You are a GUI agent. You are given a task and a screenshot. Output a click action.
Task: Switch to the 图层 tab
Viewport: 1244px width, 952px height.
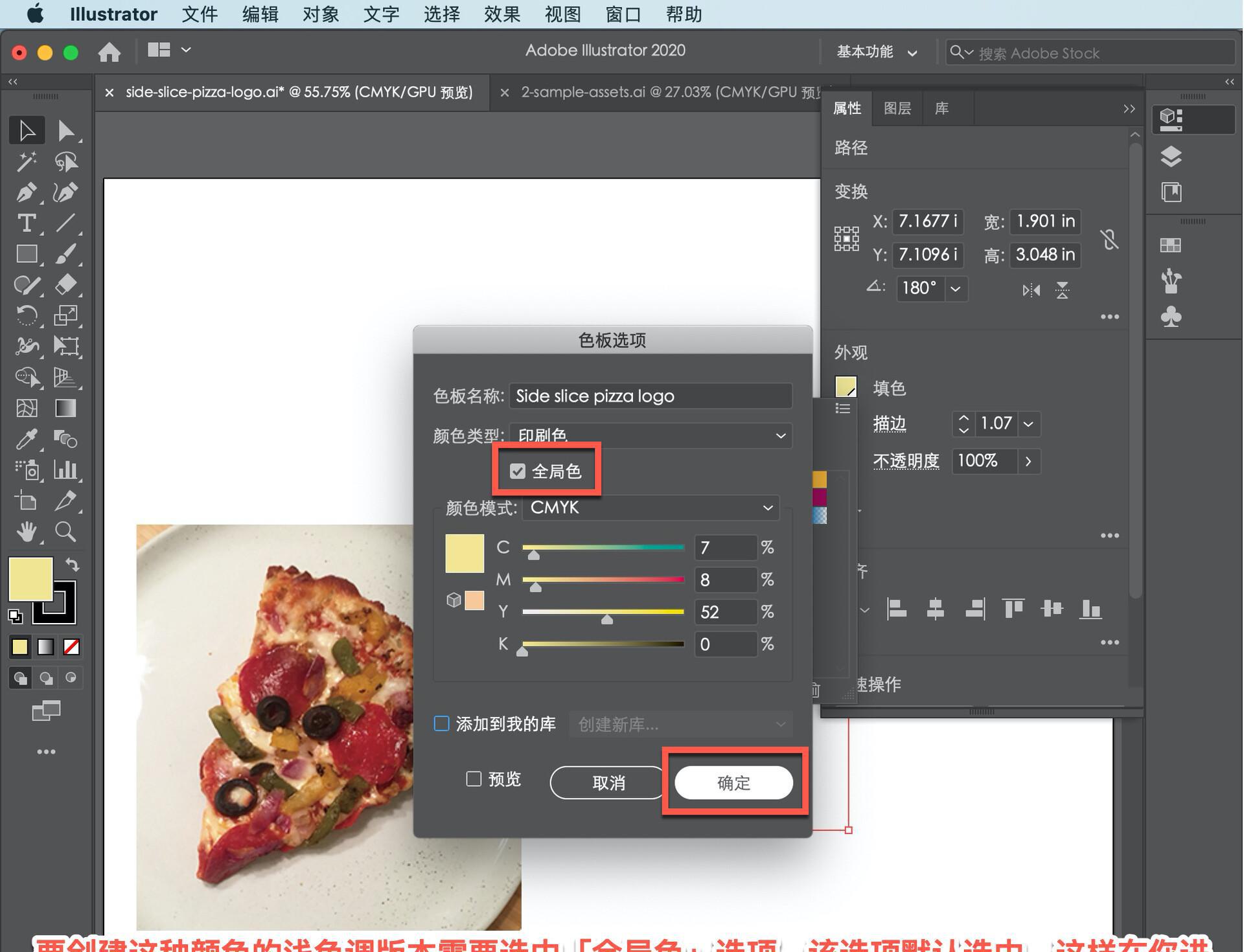click(x=897, y=108)
